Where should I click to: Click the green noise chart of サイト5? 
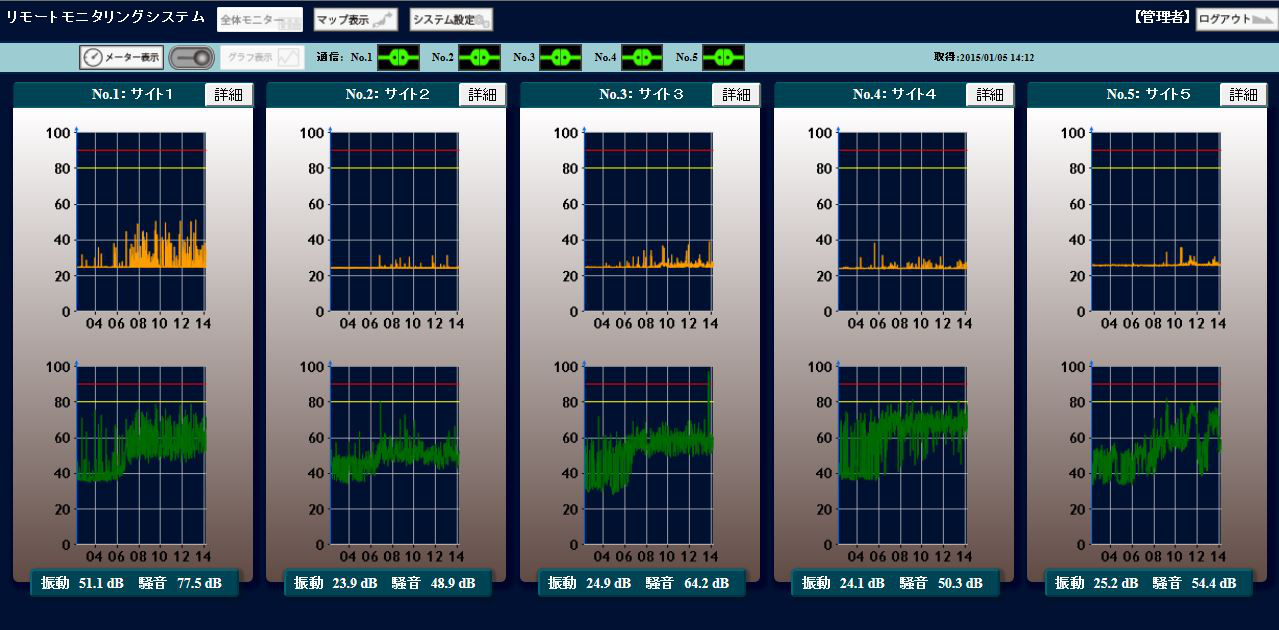(1157, 456)
